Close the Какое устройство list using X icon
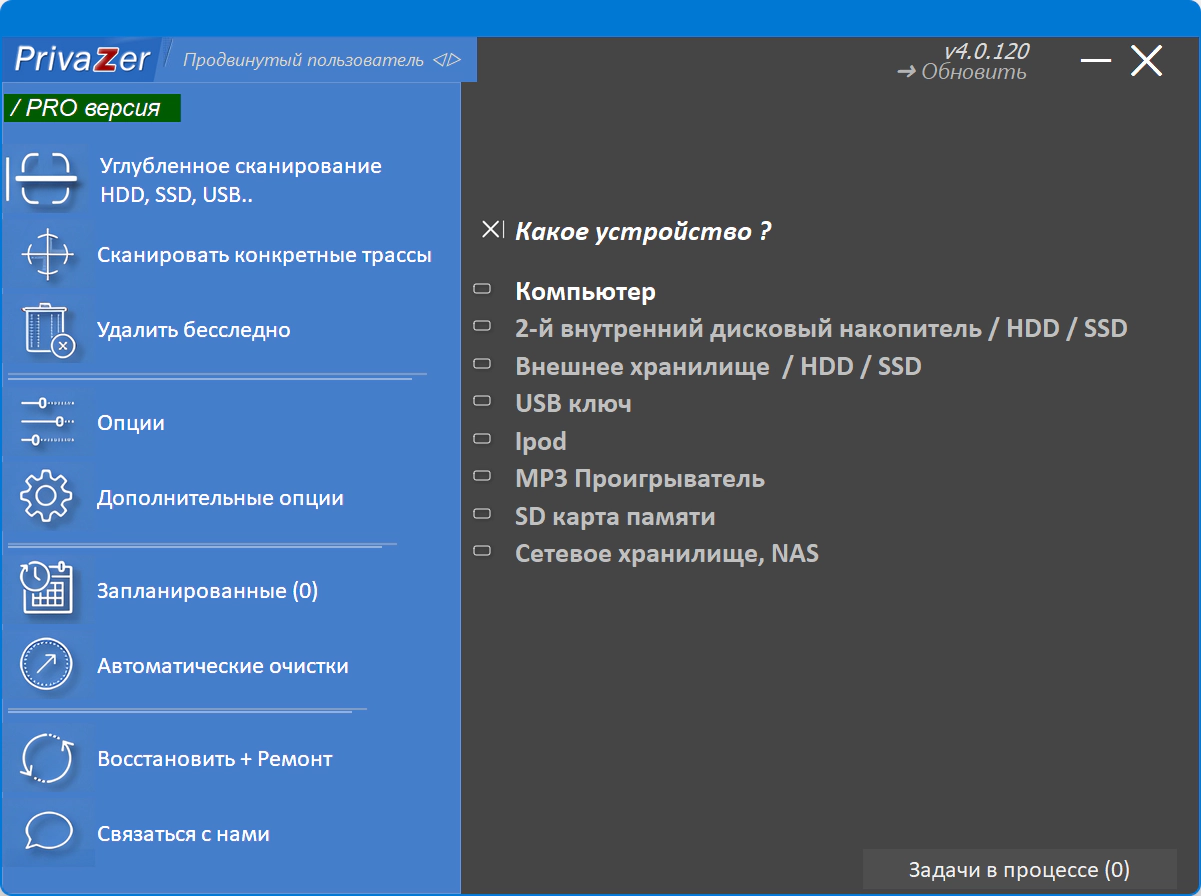The width and height of the screenshot is (1201, 896). click(x=492, y=230)
